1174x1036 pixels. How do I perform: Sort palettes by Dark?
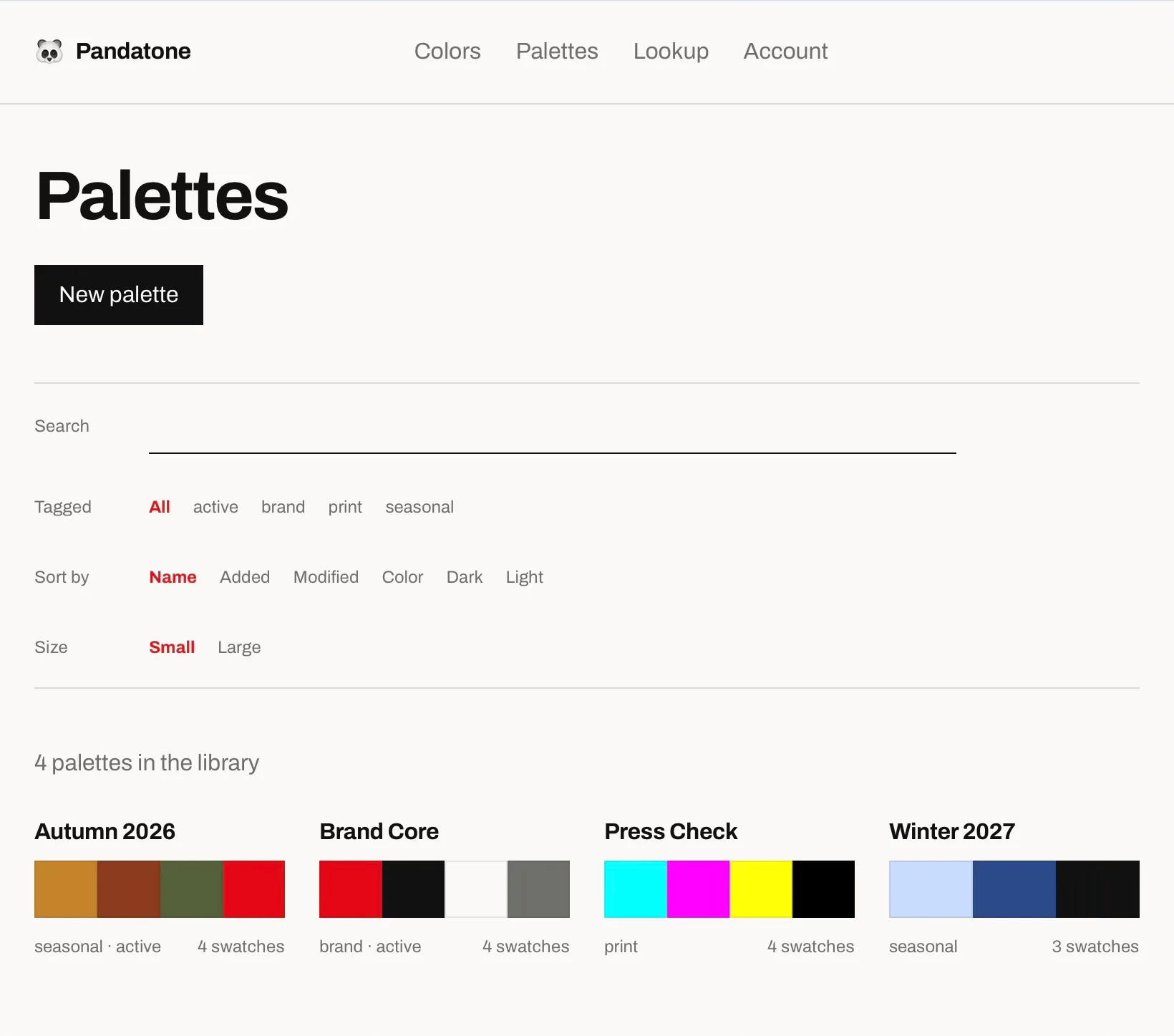click(465, 577)
